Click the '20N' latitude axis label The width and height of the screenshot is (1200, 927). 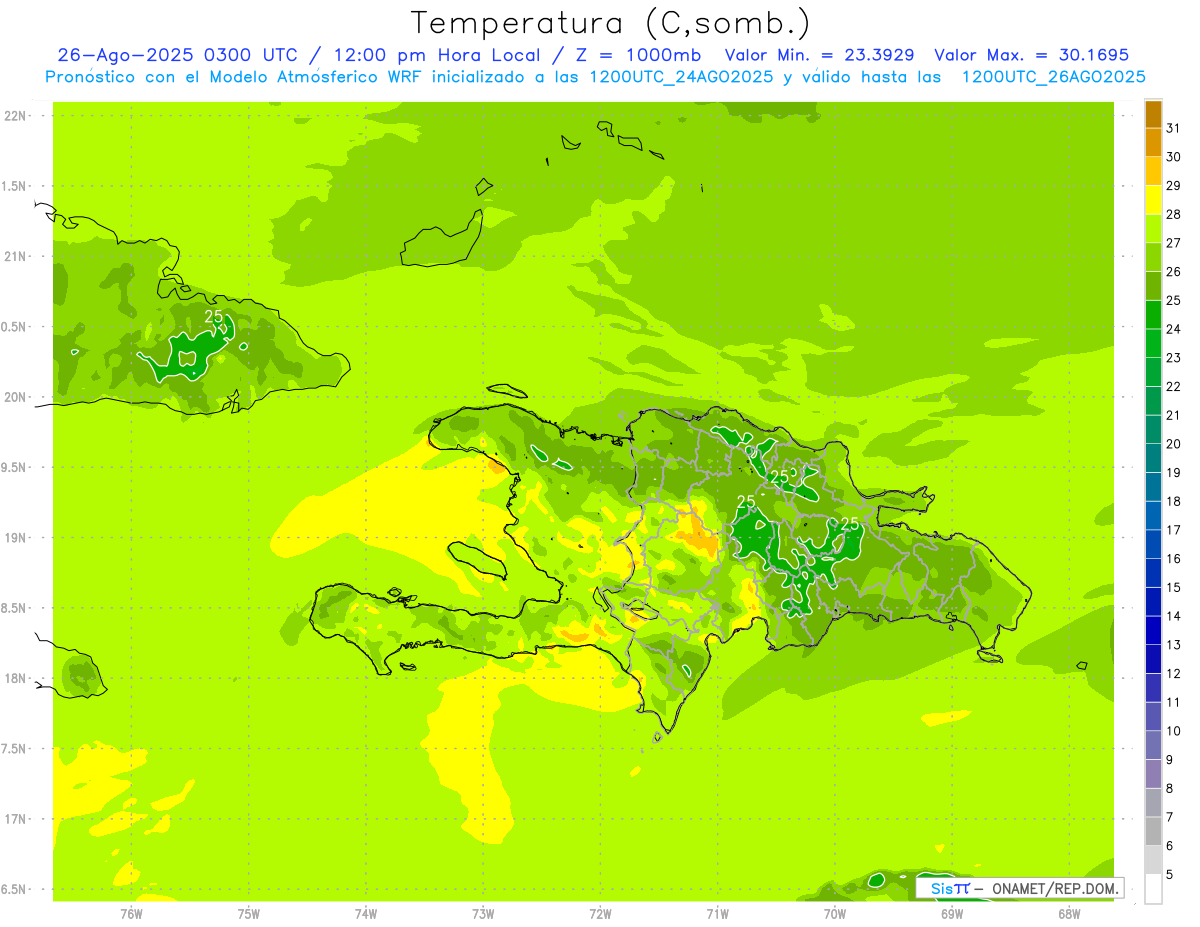tap(15, 397)
